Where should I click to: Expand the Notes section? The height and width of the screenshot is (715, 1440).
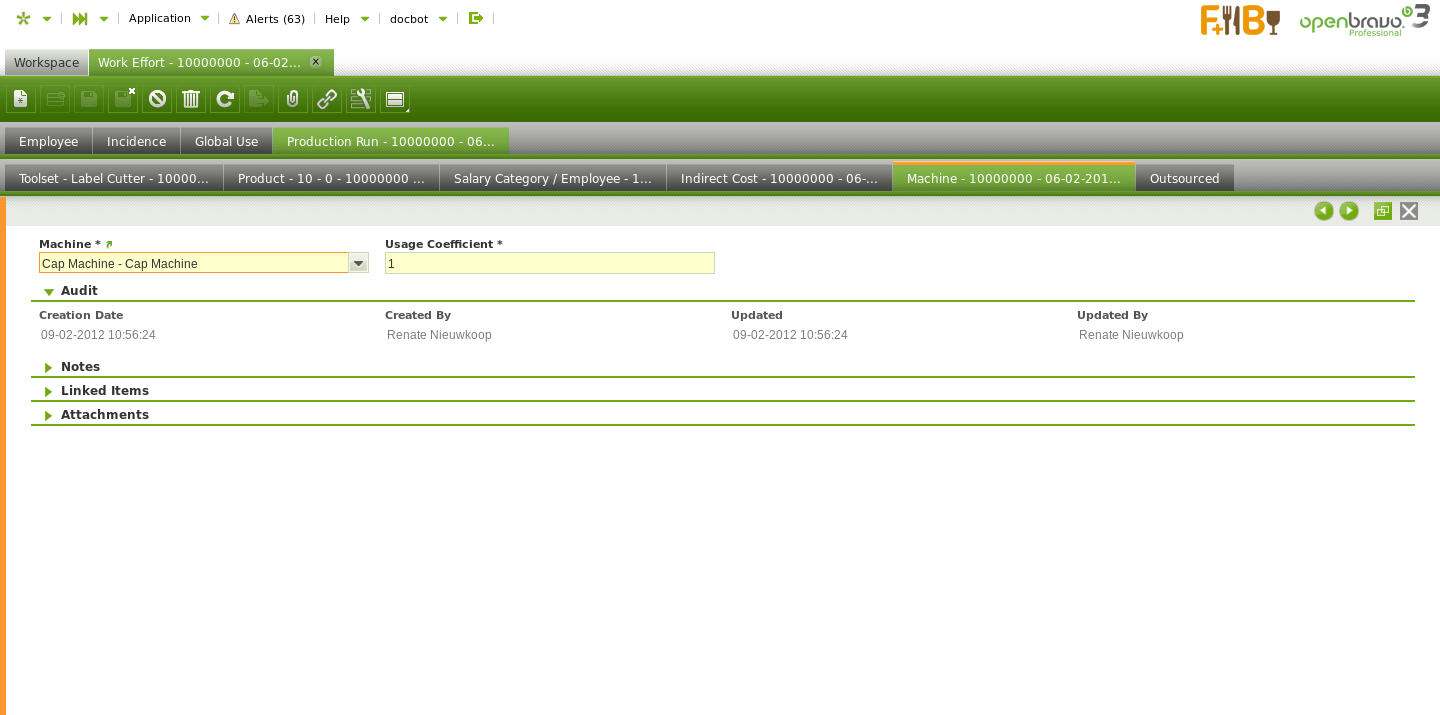tap(80, 367)
